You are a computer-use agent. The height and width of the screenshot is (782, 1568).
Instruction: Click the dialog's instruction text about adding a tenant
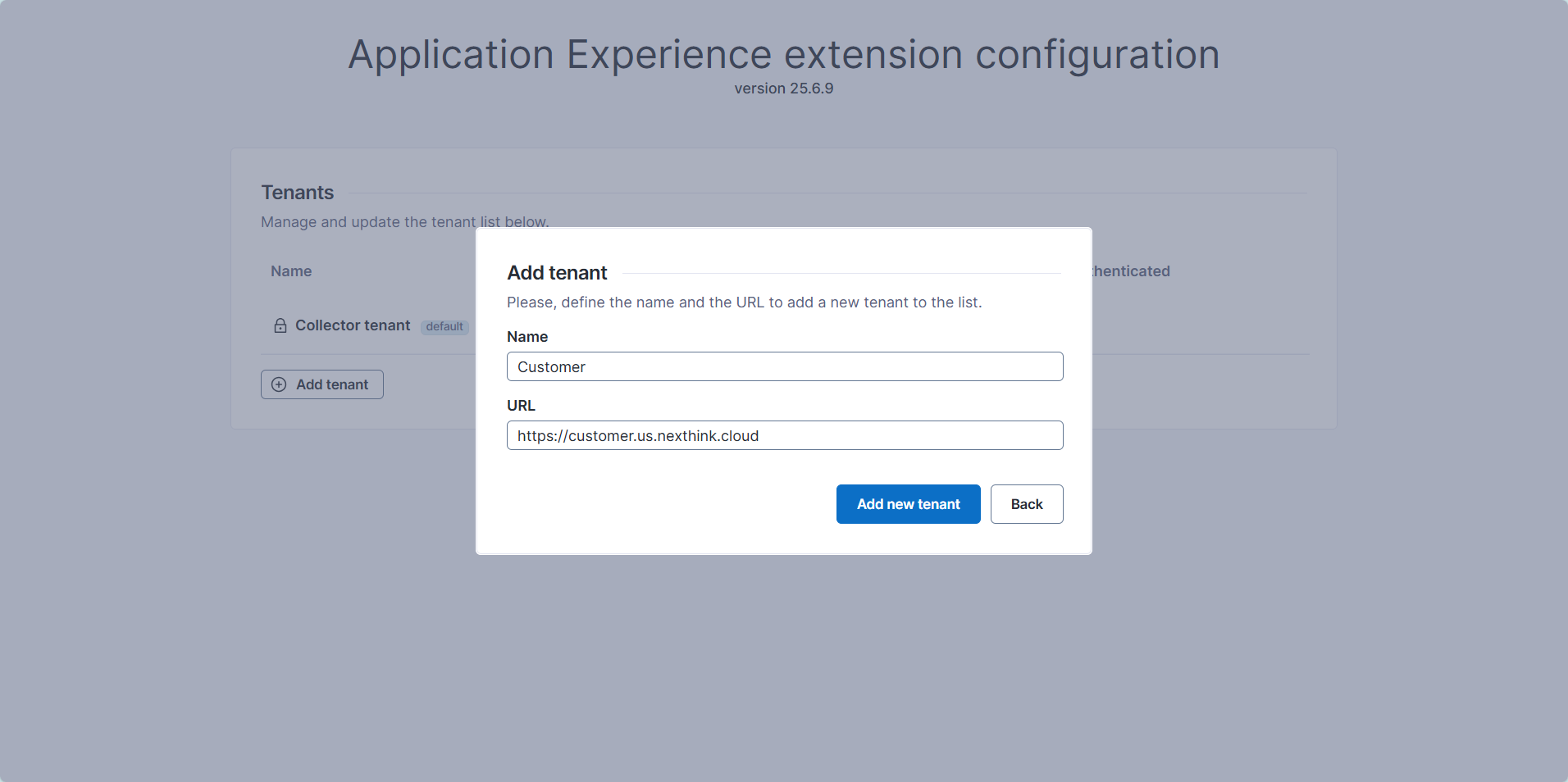pos(744,302)
